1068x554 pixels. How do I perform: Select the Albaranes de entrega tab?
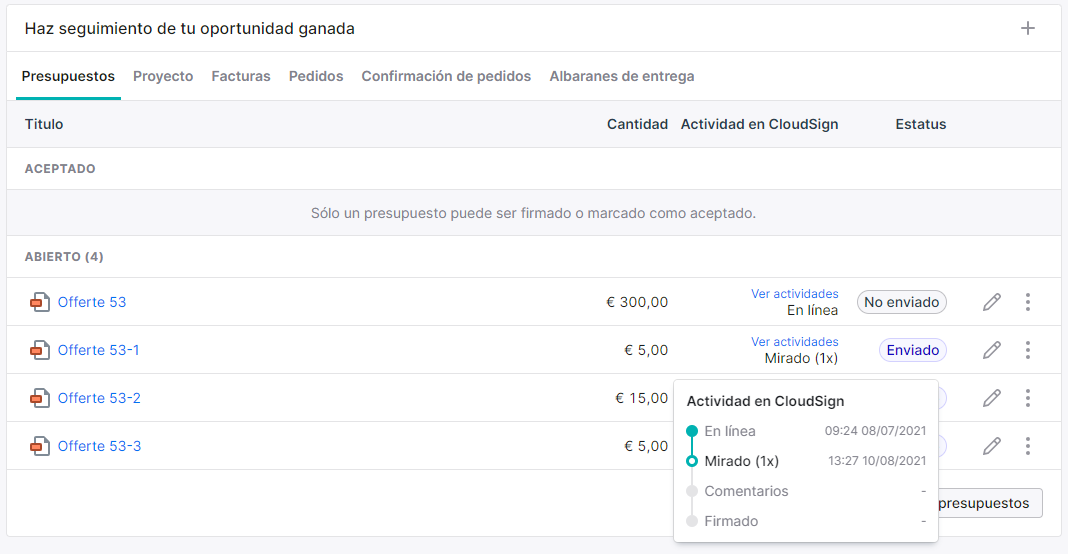click(x=622, y=76)
